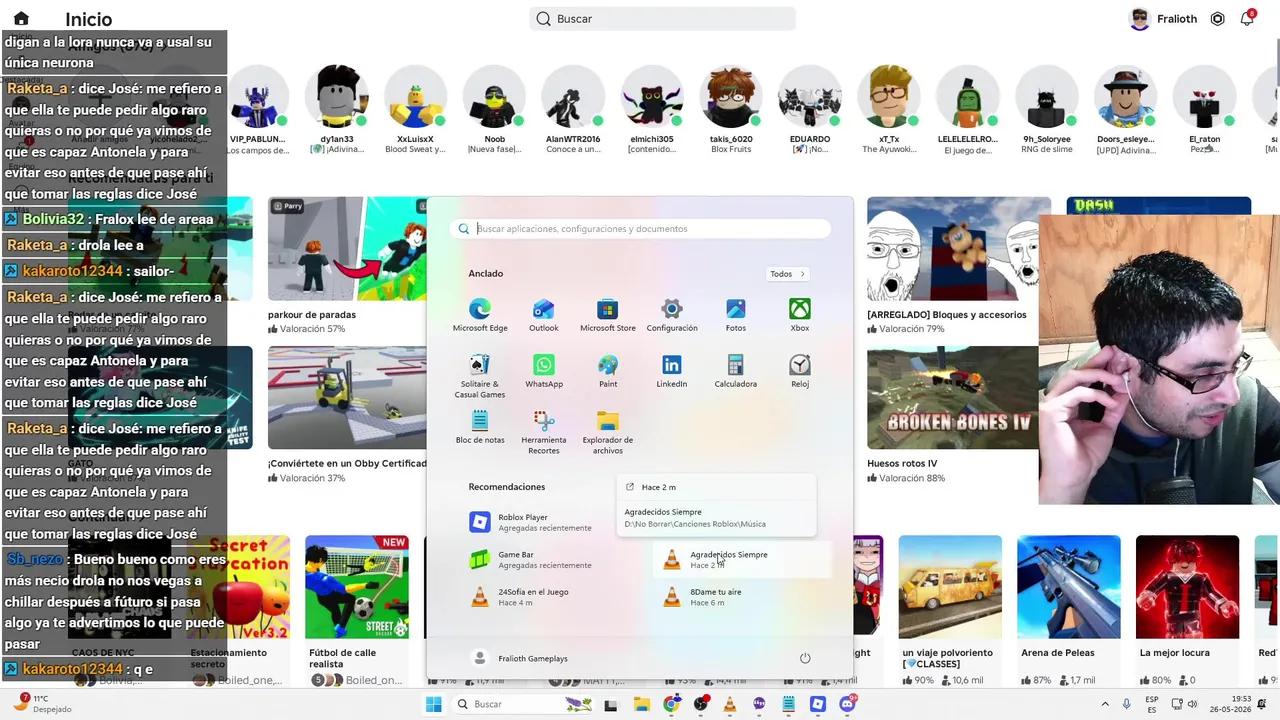The width and height of the screenshot is (1280, 720).
Task: Open recent file Agradecidos Siempre
Action: click(741, 560)
